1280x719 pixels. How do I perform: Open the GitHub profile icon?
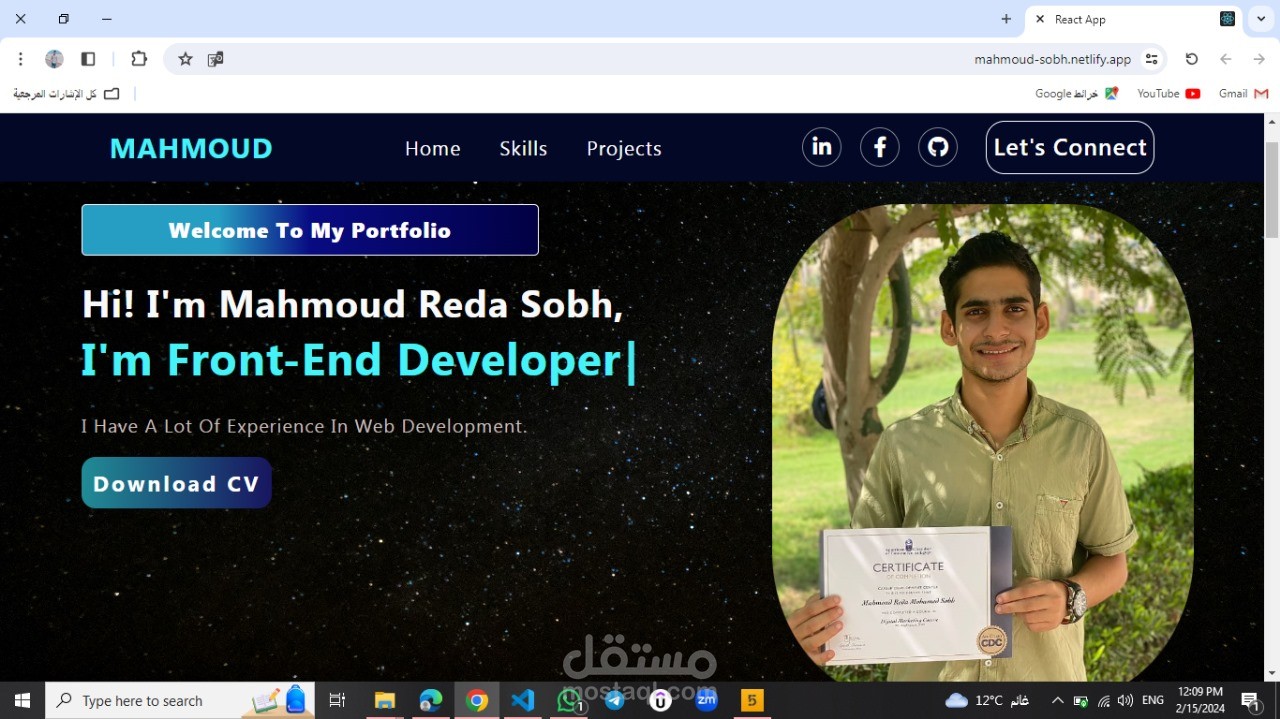[x=938, y=147]
